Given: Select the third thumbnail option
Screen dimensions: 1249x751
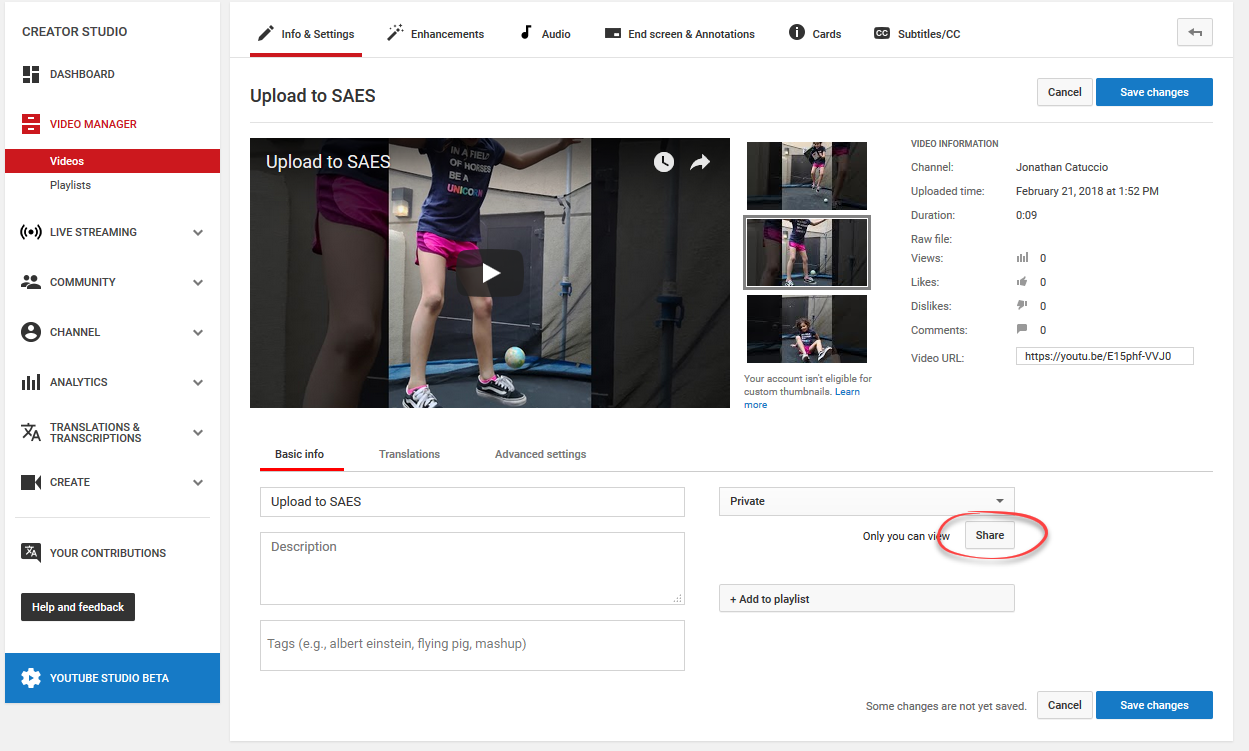Looking at the screenshot, I should (807, 329).
